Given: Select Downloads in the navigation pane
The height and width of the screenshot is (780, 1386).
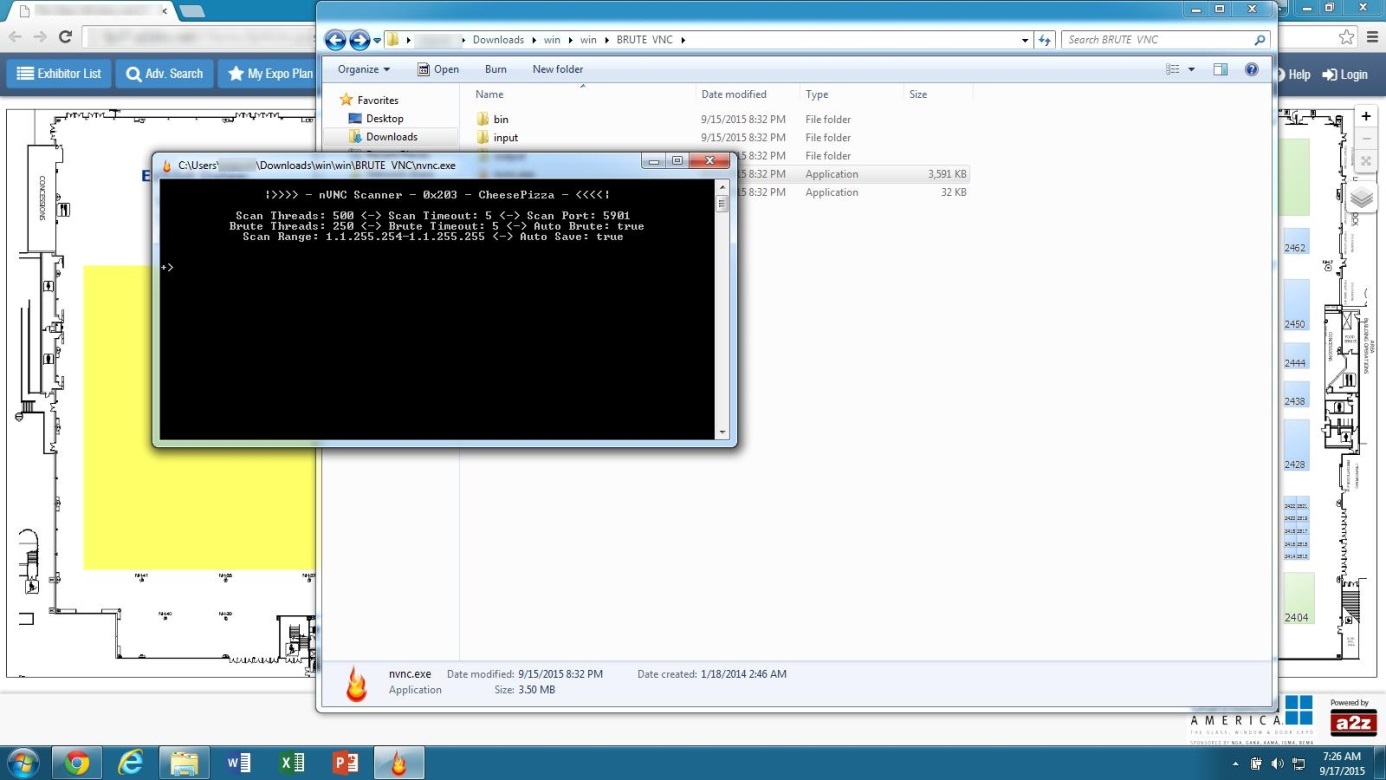Looking at the screenshot, I should pyautogui.click(x=391, y=137).
